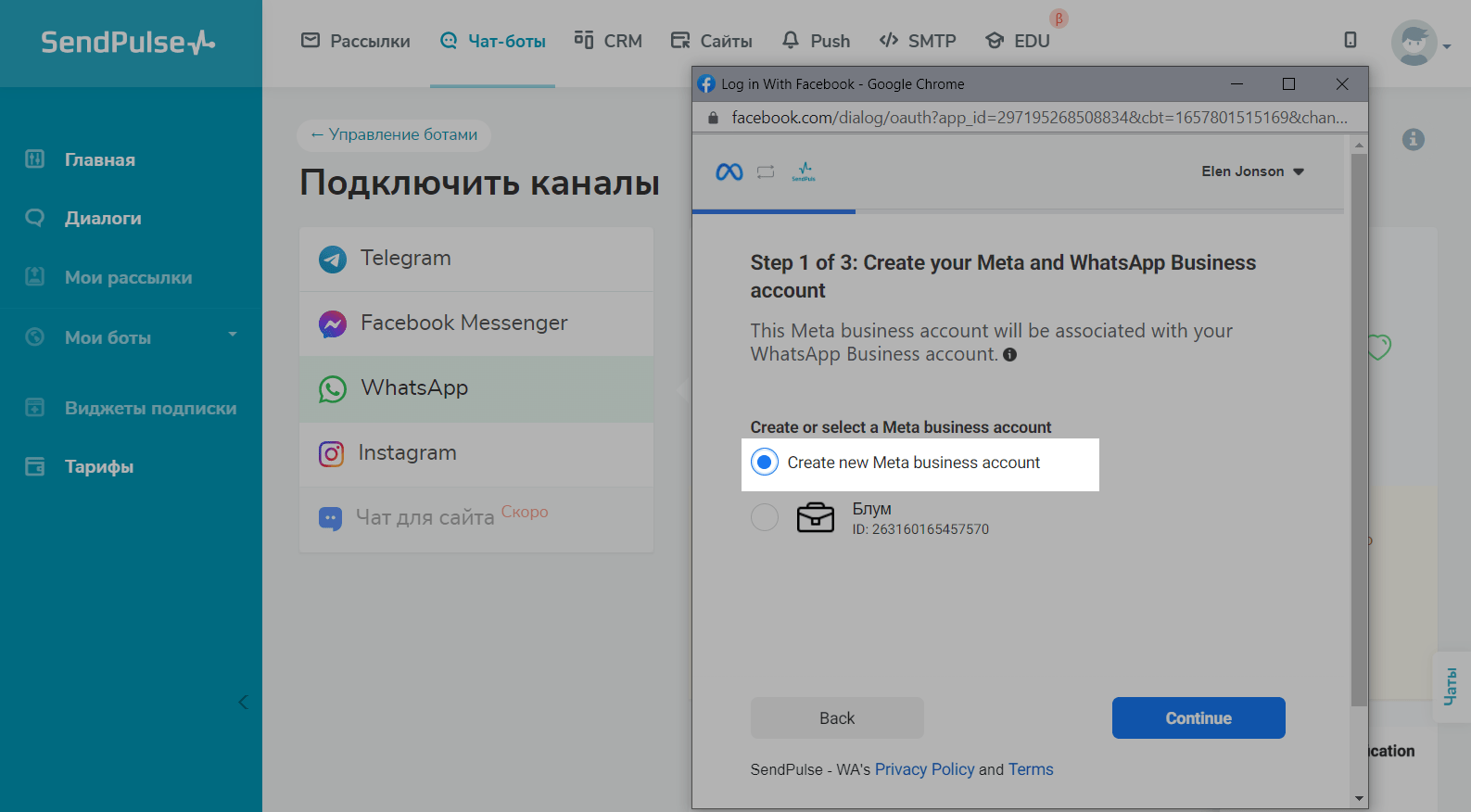Expand the Мои боты arrow
This screenshot has width=1471, height=812.
[233, 335]
